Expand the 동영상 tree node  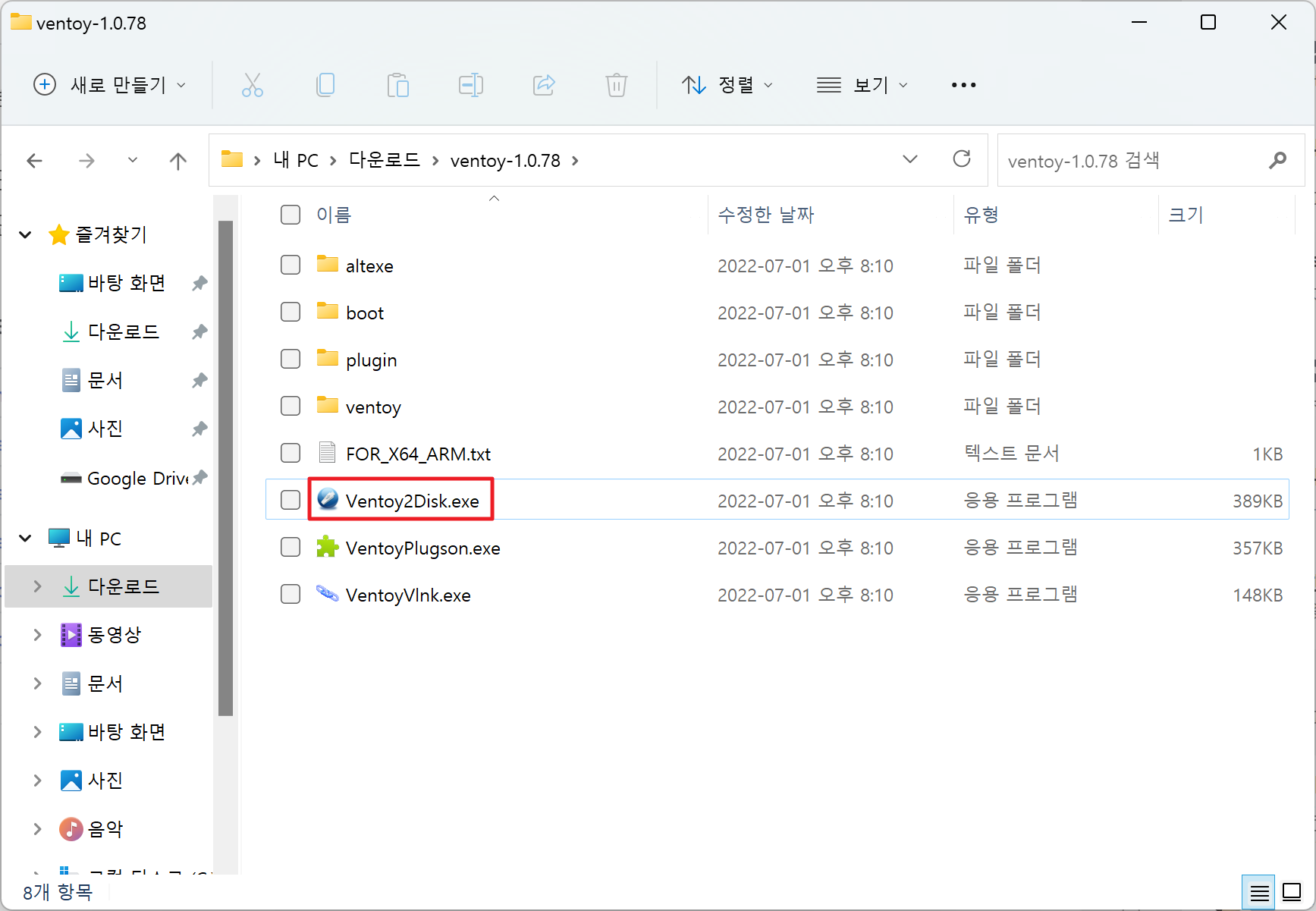coord(37,635)
